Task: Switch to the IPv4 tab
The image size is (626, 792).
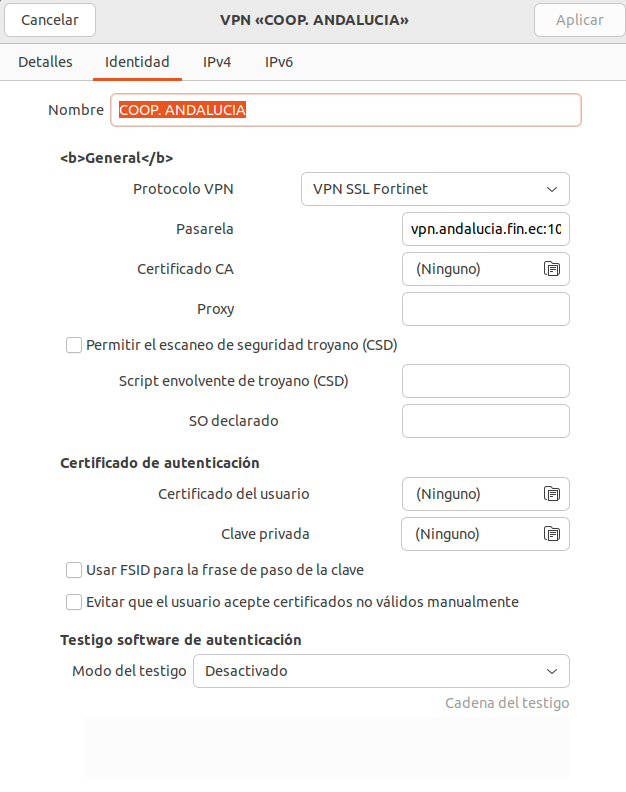Action: 217,62
